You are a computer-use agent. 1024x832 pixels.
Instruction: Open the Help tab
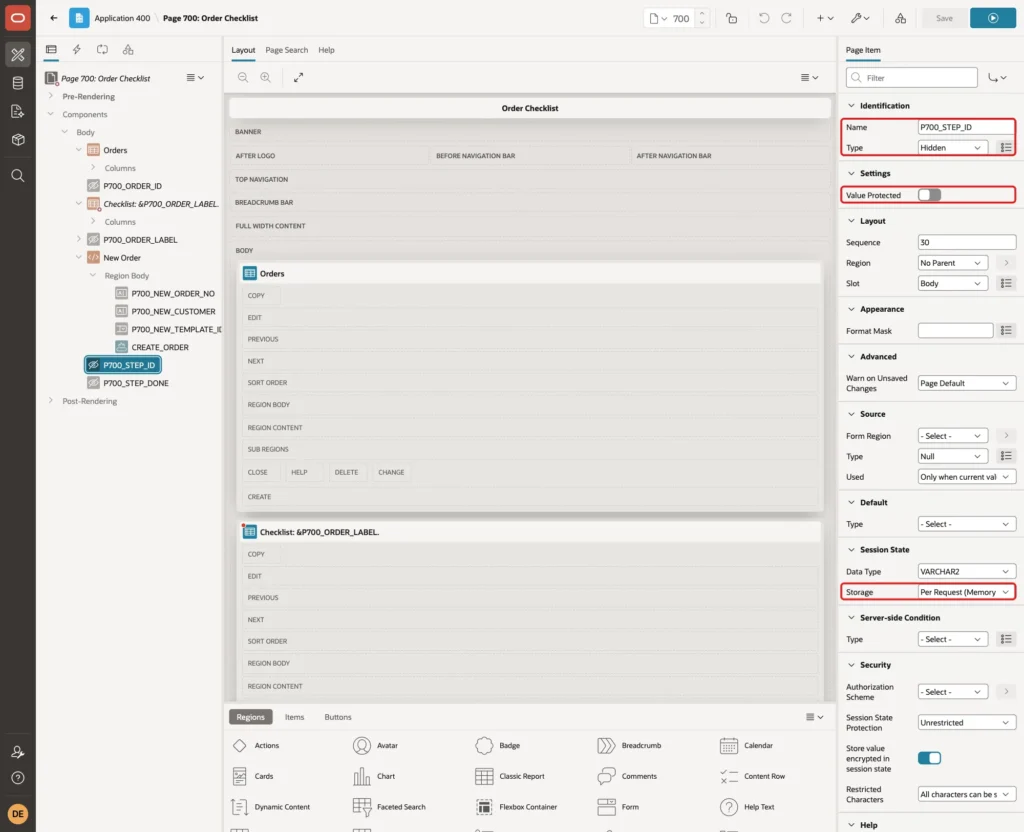coord(326,50)
